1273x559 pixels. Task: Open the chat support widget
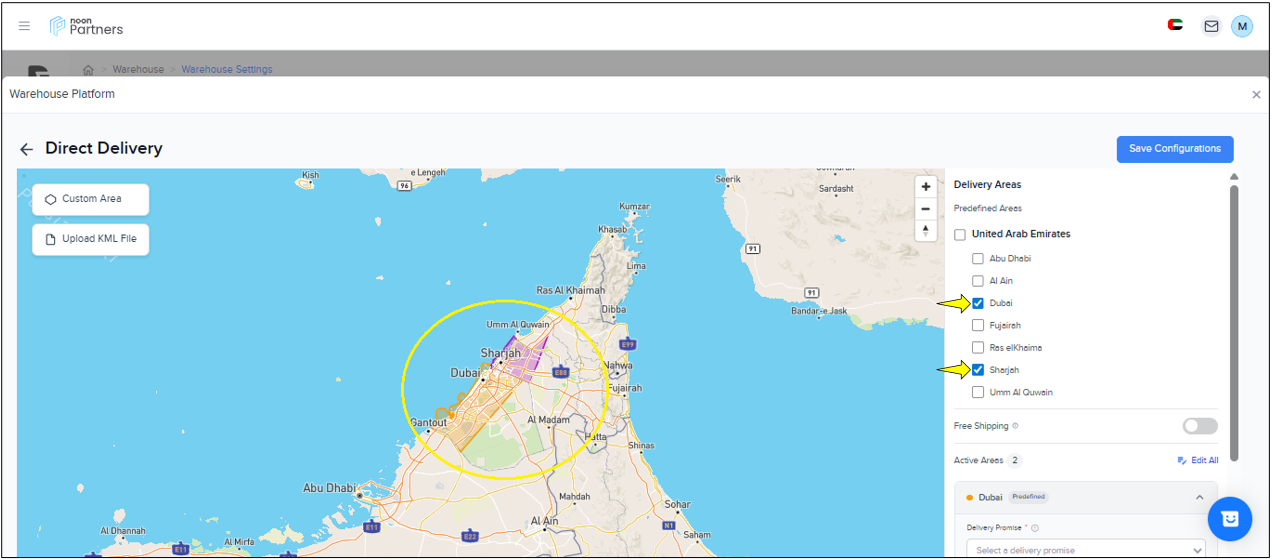[1229, 518]
